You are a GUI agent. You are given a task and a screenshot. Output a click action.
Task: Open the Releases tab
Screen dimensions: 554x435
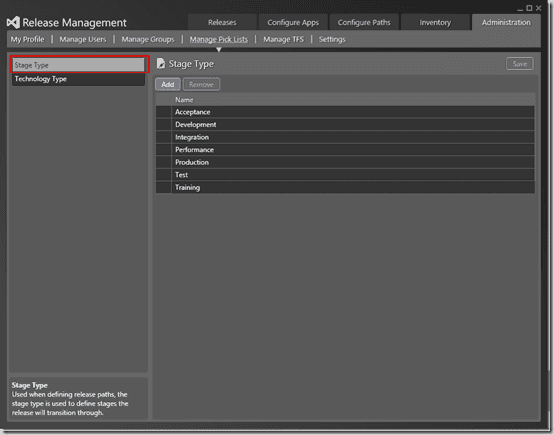[222, 22]
